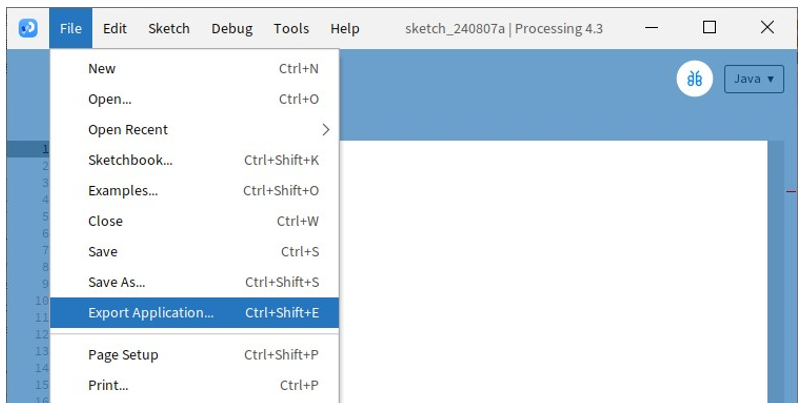
Task: Select Print... in the File menu
Action: tap(195, 385)
